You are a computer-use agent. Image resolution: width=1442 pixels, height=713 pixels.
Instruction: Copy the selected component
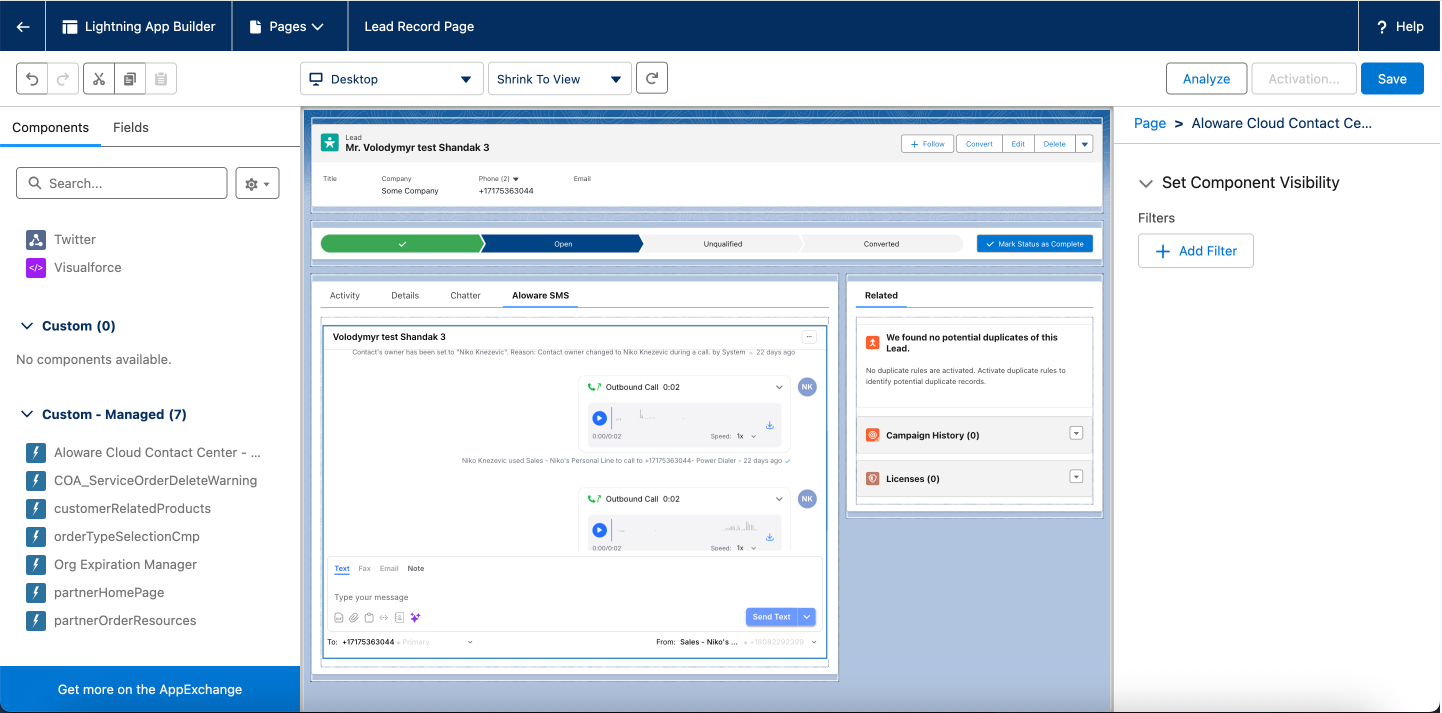[x=129, y=79]
